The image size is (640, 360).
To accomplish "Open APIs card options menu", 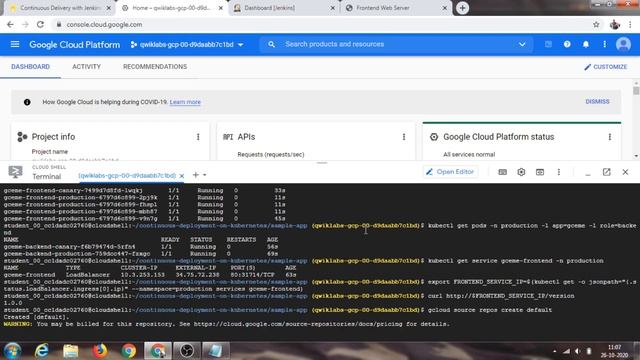I will coord(404,137).
